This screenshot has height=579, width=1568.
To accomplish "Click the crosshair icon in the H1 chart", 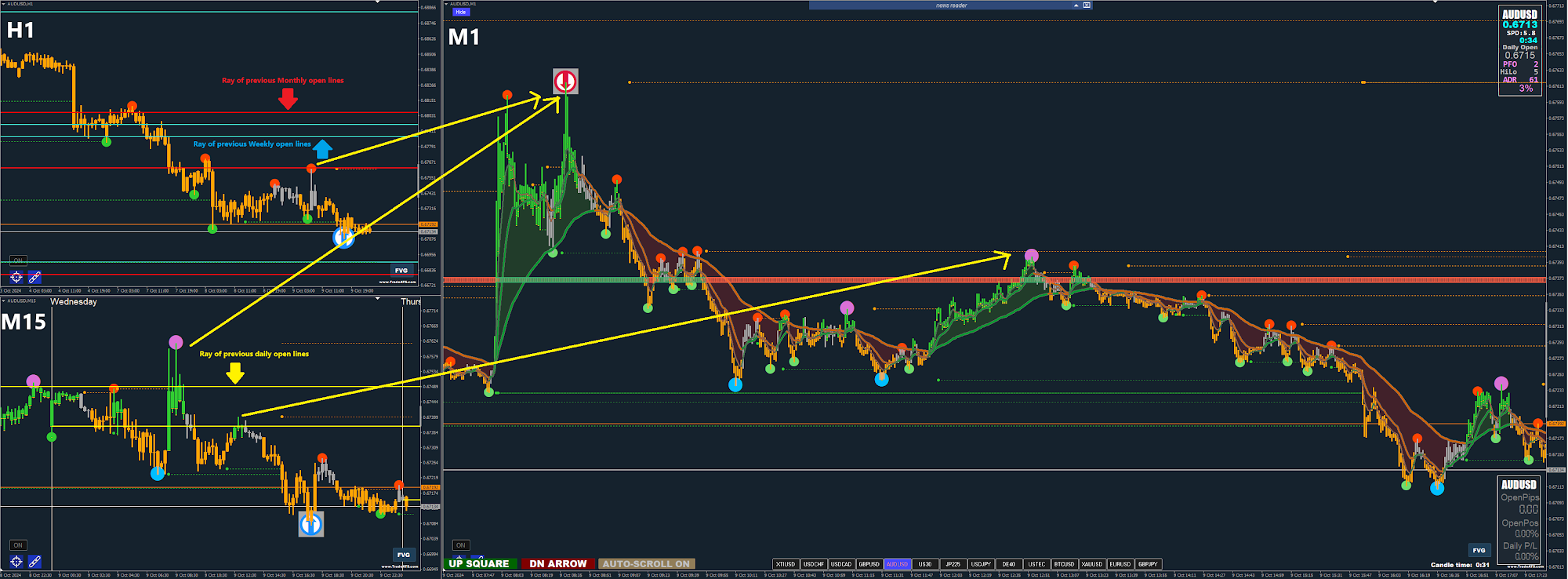I will 16,277.
